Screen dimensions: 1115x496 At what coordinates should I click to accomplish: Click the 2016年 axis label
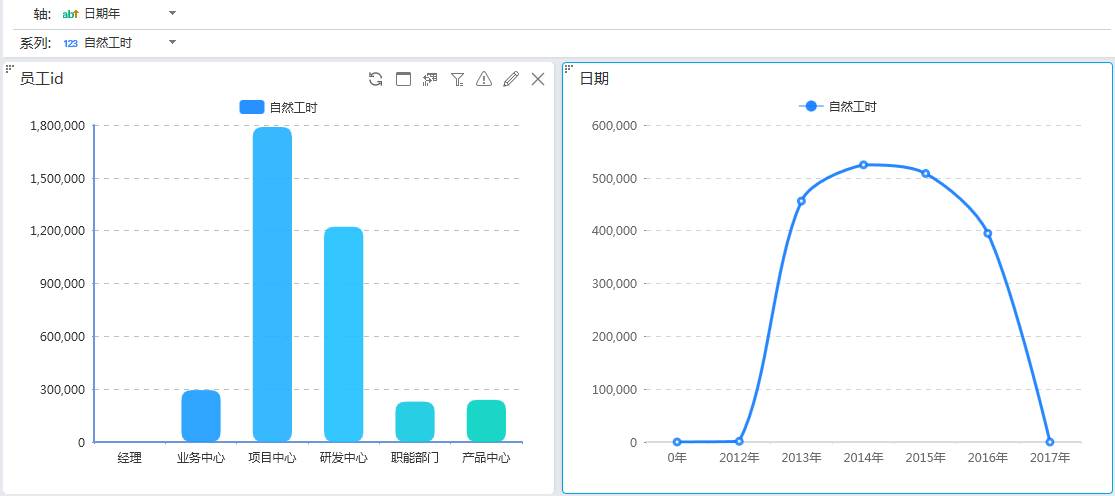(x=988, y=458)
